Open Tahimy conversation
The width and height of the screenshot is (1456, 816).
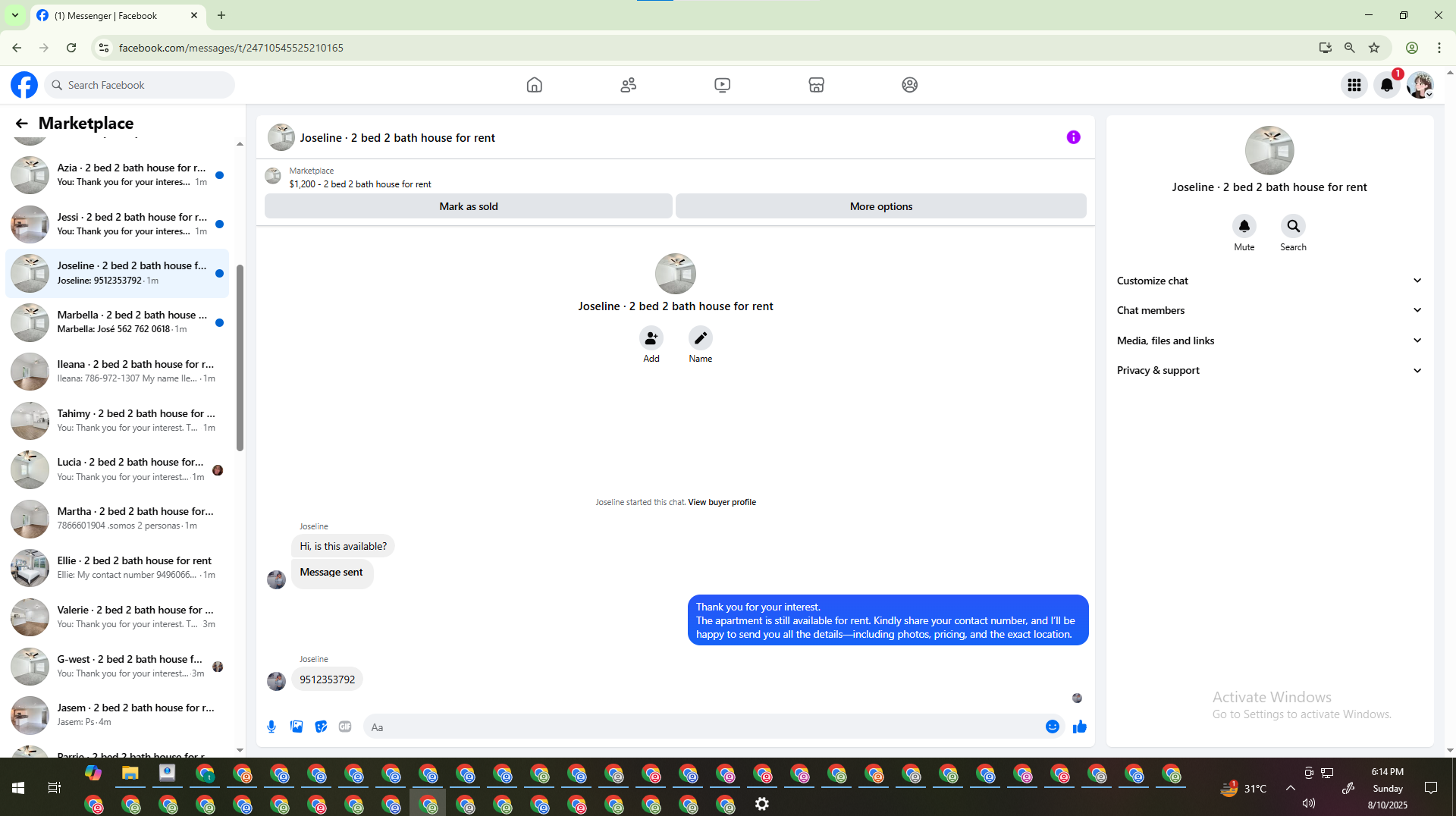(118, 421)
